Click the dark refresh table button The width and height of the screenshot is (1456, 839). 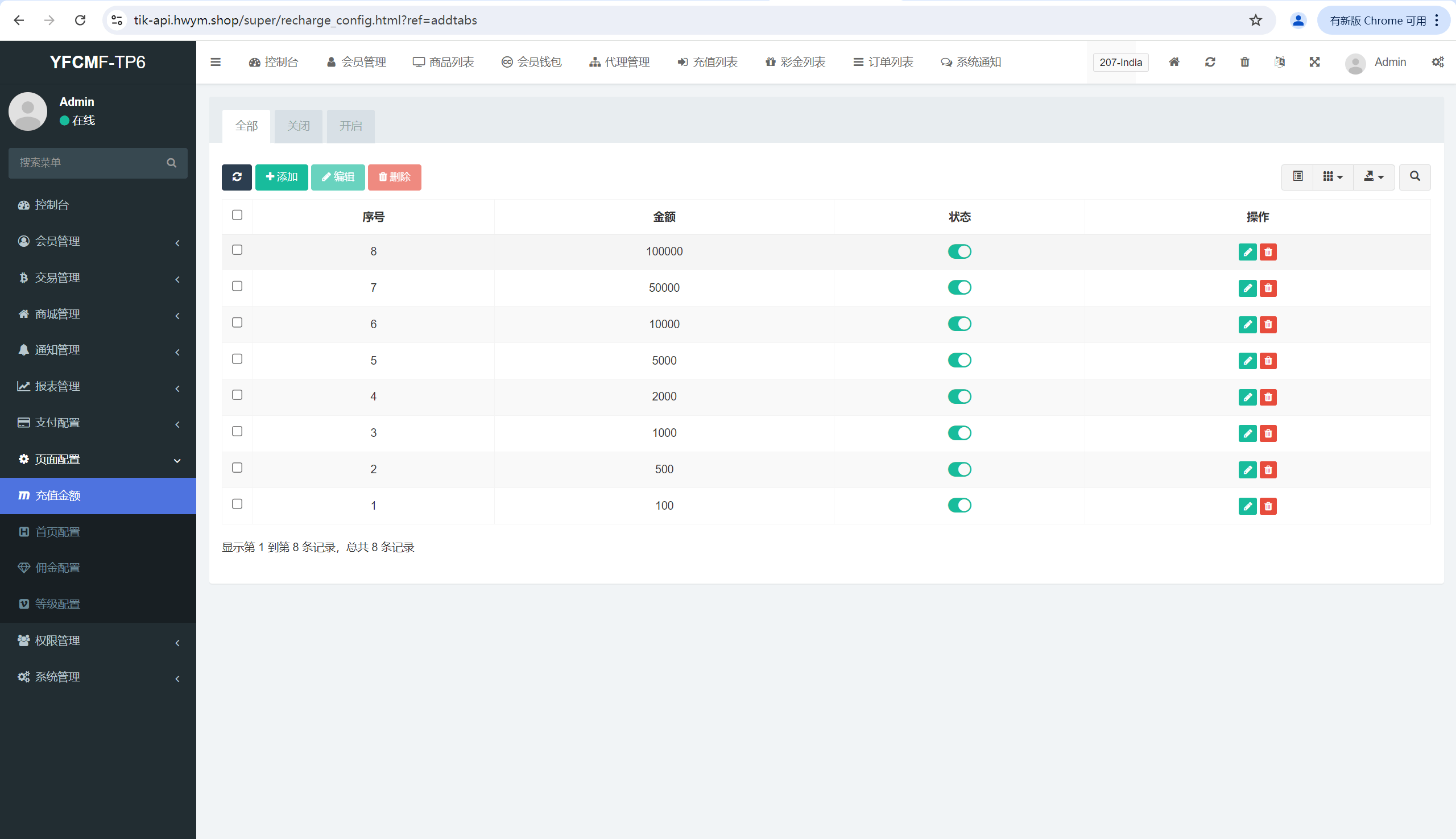(236, 177)
